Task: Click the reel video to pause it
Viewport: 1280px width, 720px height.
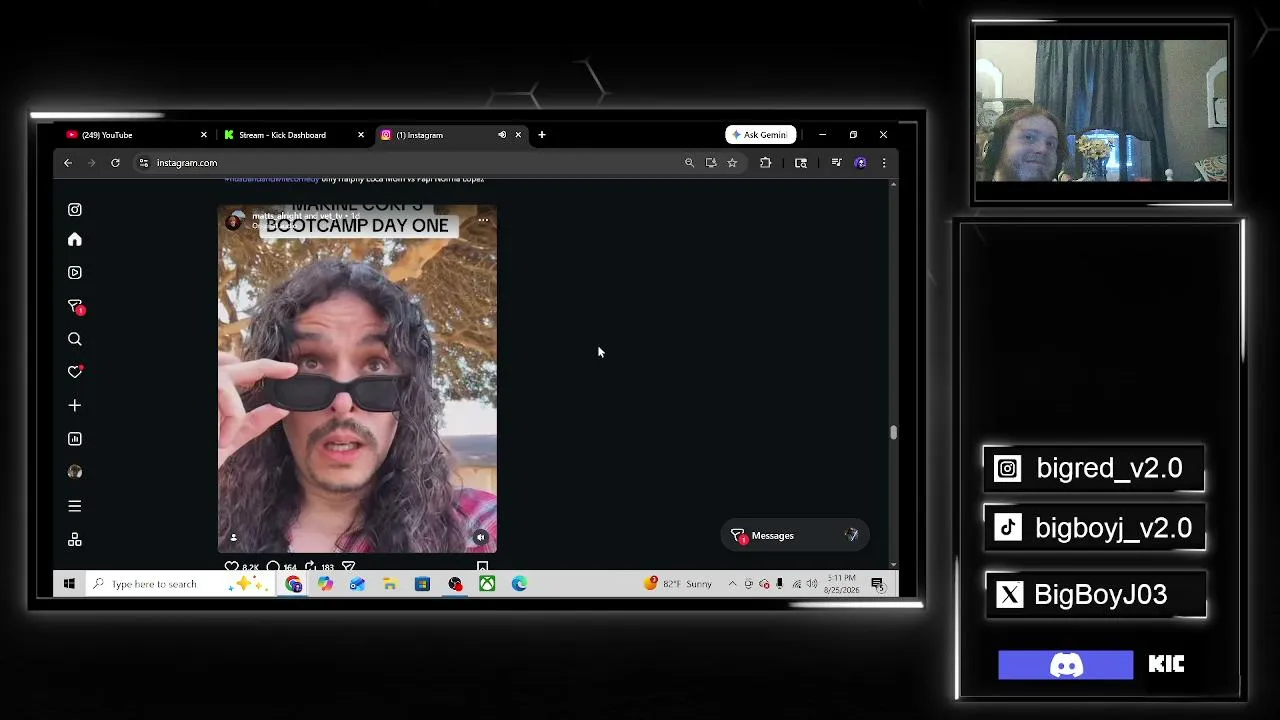Action: tap(357, 380)
